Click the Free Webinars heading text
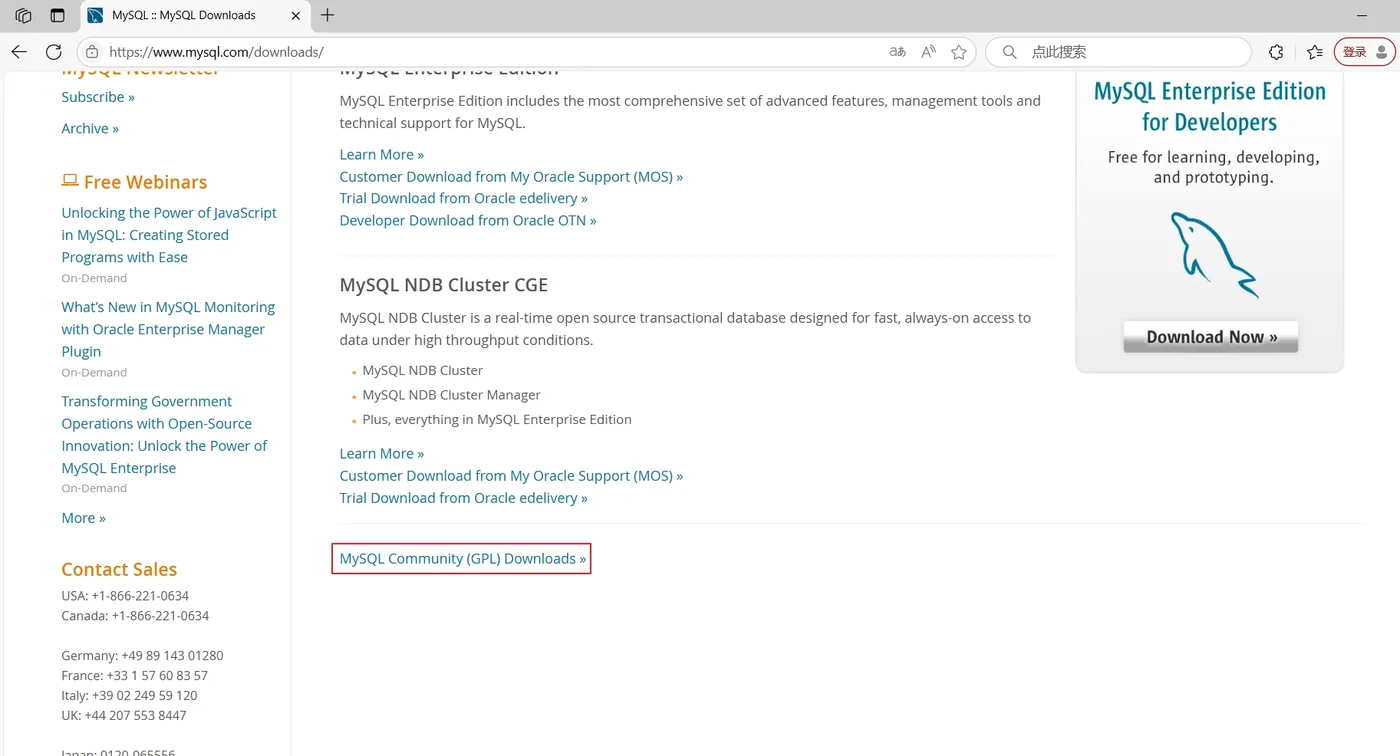 [146, 182]
